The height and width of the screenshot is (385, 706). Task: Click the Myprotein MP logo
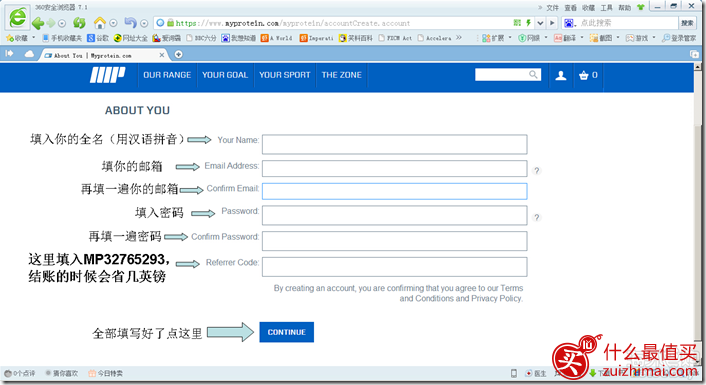(107, 75)
